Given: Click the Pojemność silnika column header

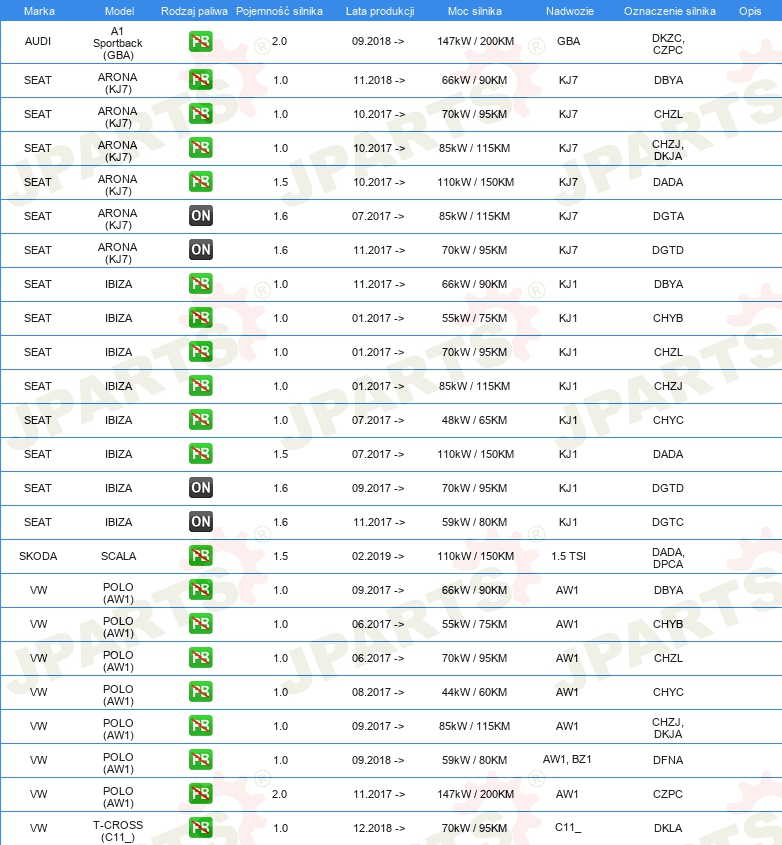Looking at the screenshot, I should tap(279, 11).
